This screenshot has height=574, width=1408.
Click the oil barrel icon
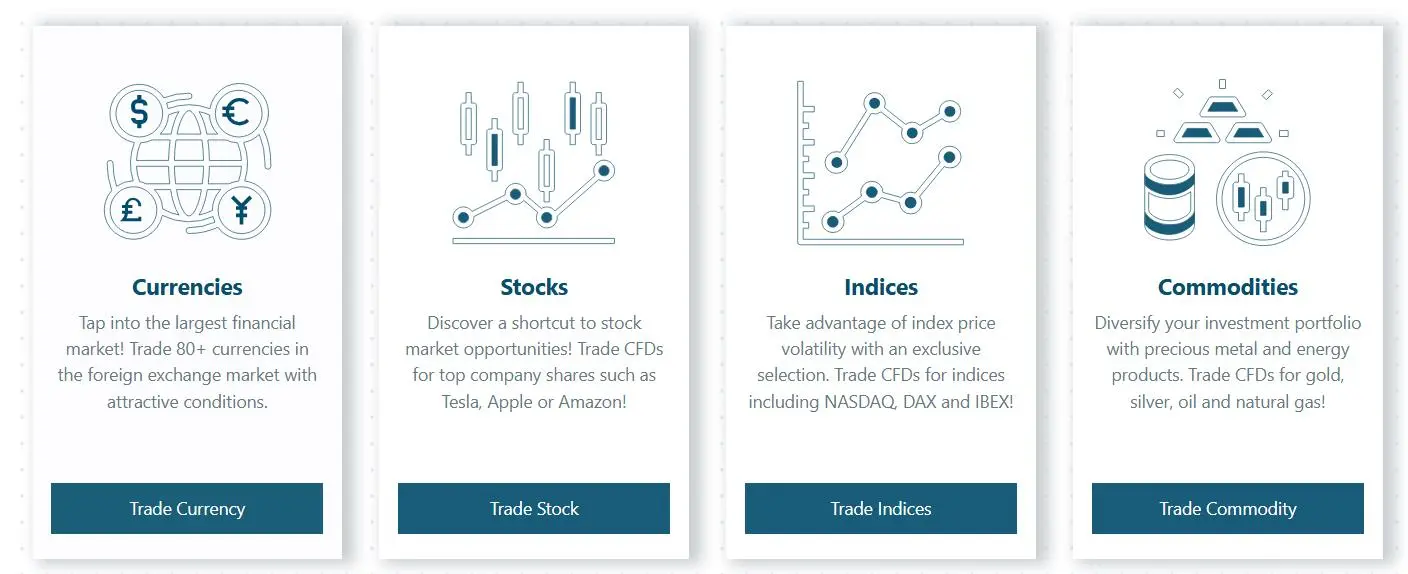point(1169,197)
